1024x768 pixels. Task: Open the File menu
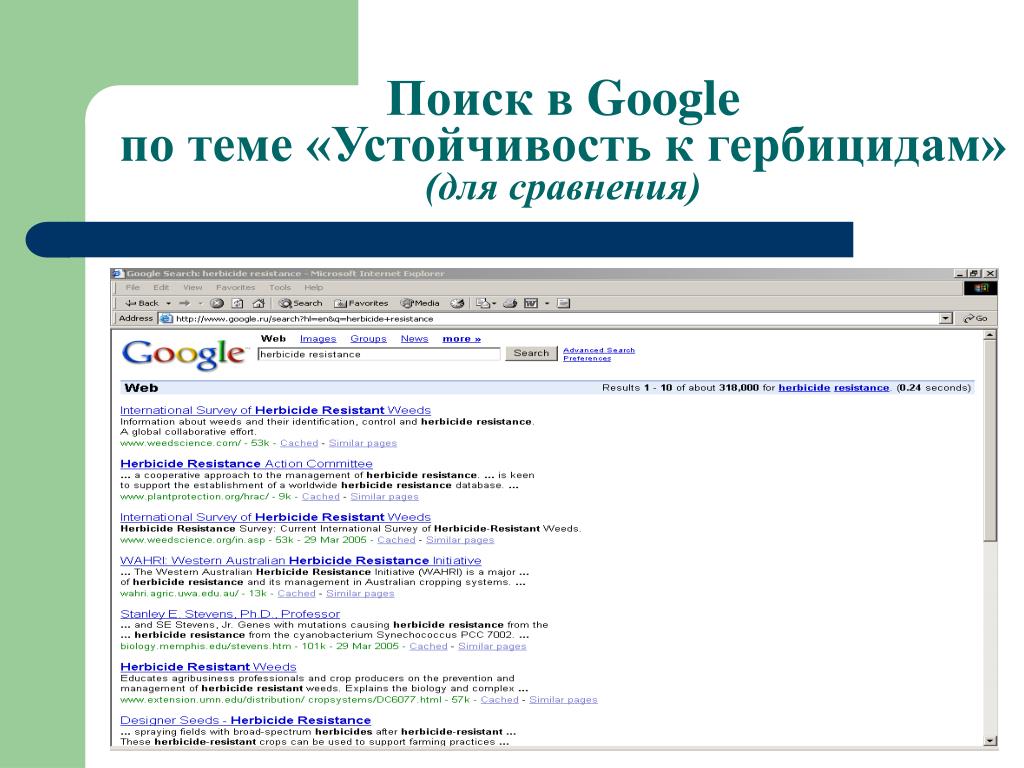(x=133, y=287)
